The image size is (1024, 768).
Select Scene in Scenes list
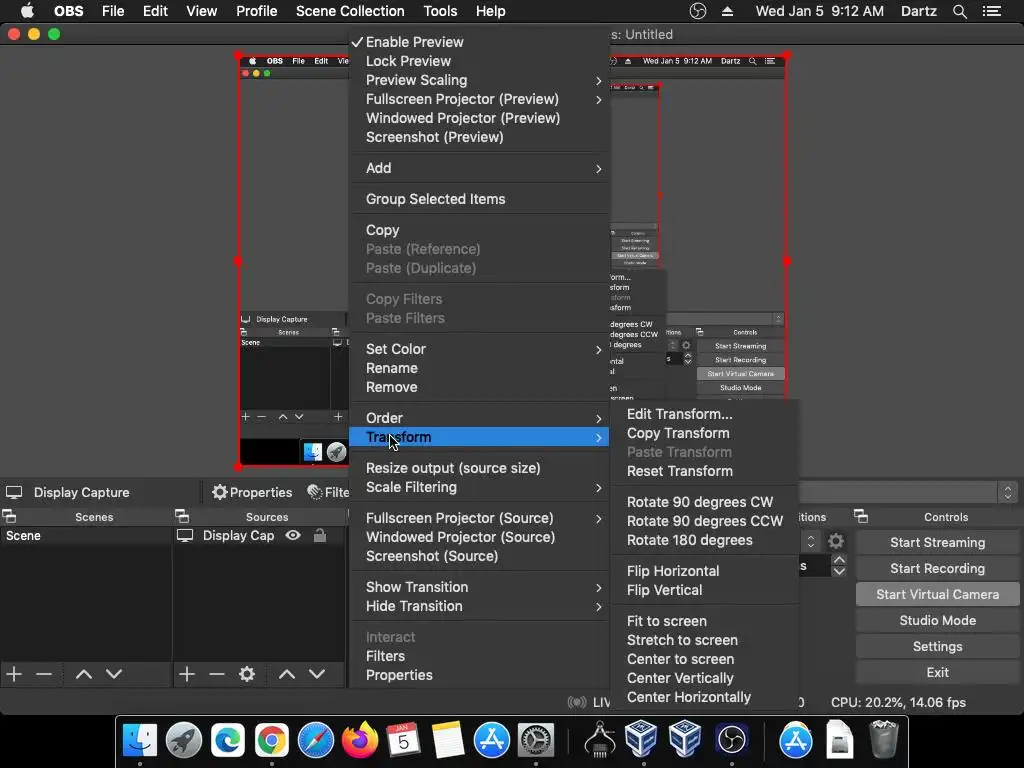coord(86,536)
